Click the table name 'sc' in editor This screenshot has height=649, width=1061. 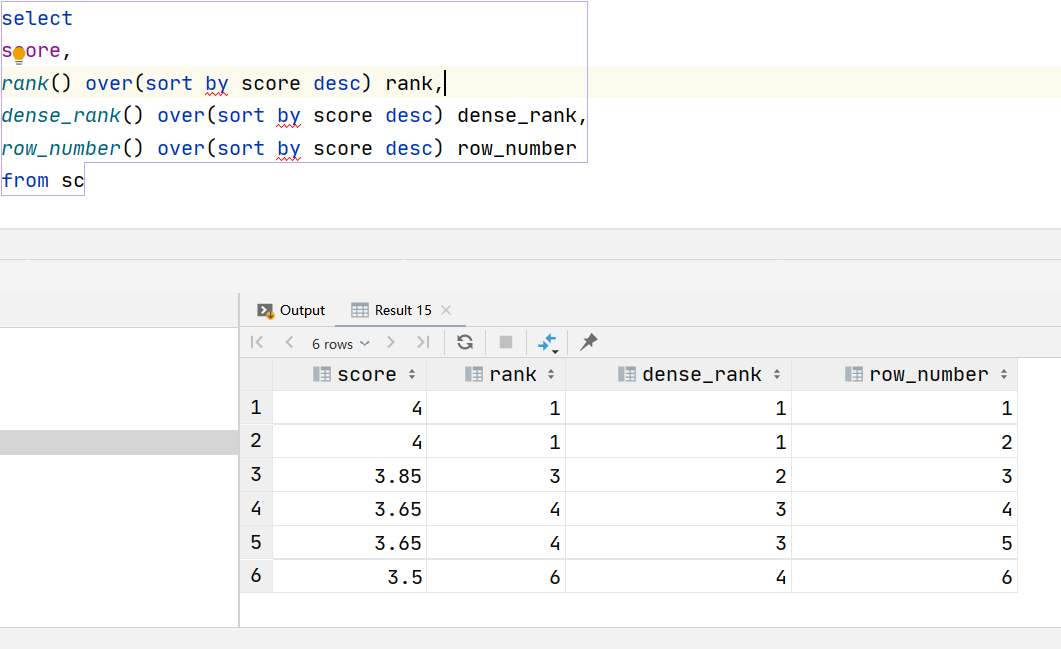point(72,181)
